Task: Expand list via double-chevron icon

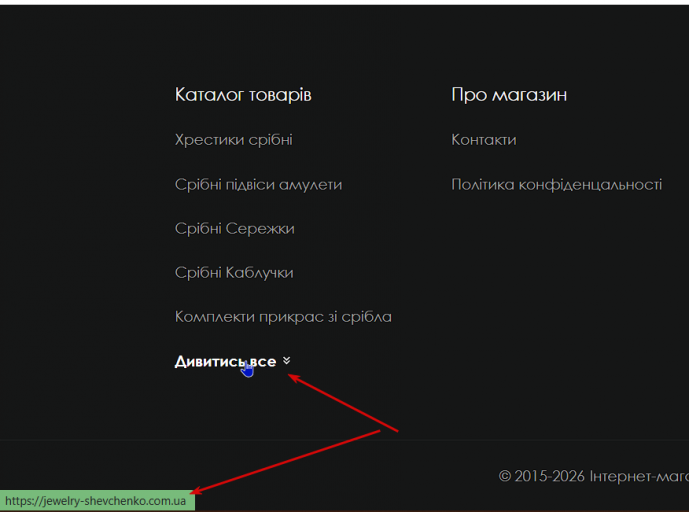Action: coord(286,361)
